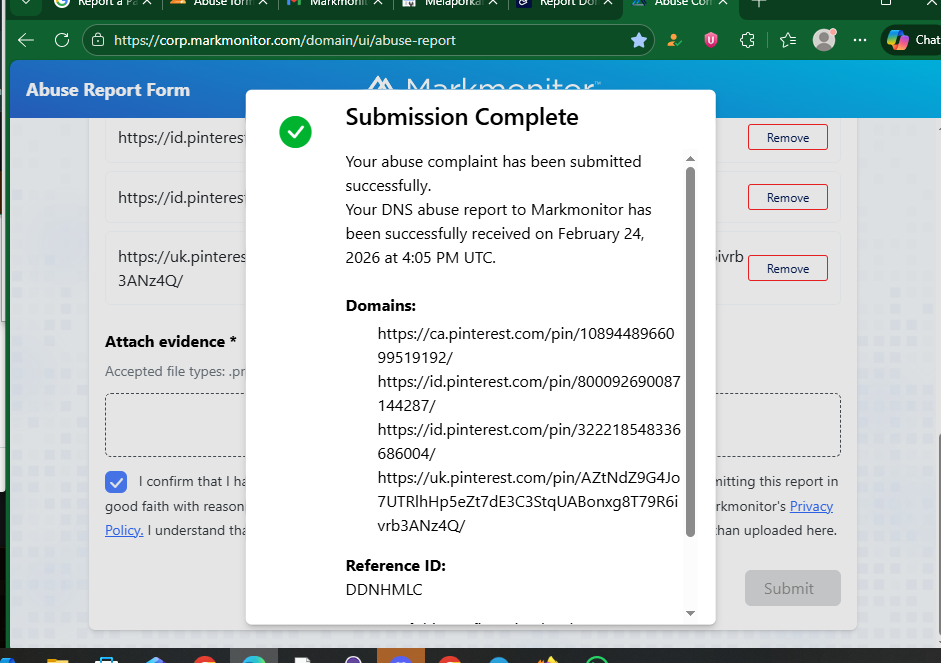
Task: Click the id.pinterest pin 322218548336 URL
Action: tap(529, 442)
